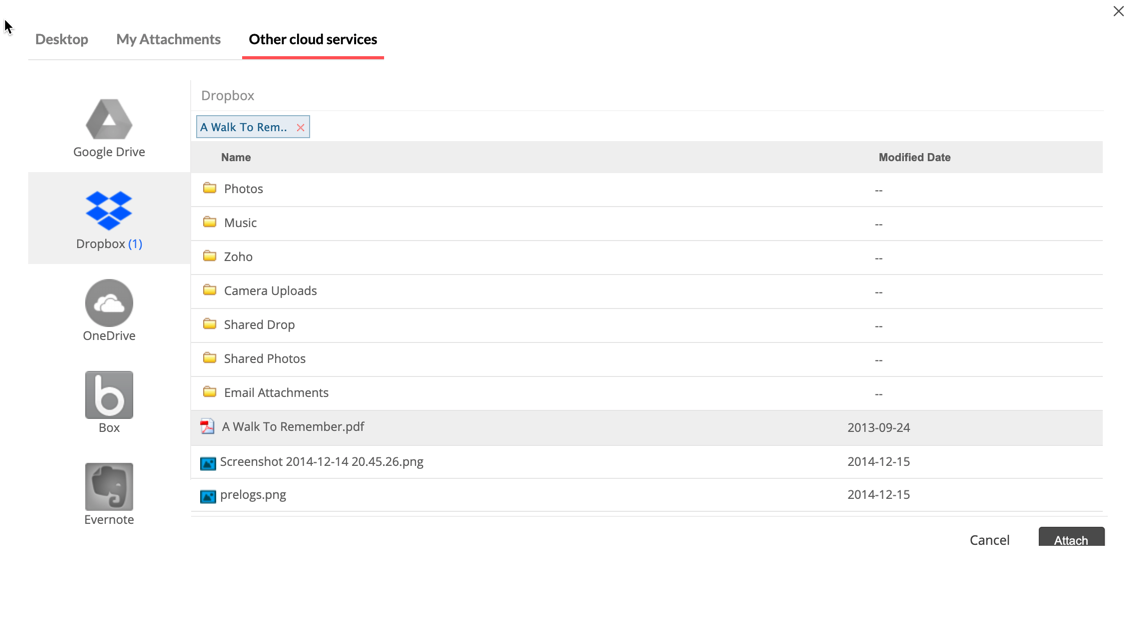
Task: Open the Shared Drop folder
Action: tap(259, 325)
